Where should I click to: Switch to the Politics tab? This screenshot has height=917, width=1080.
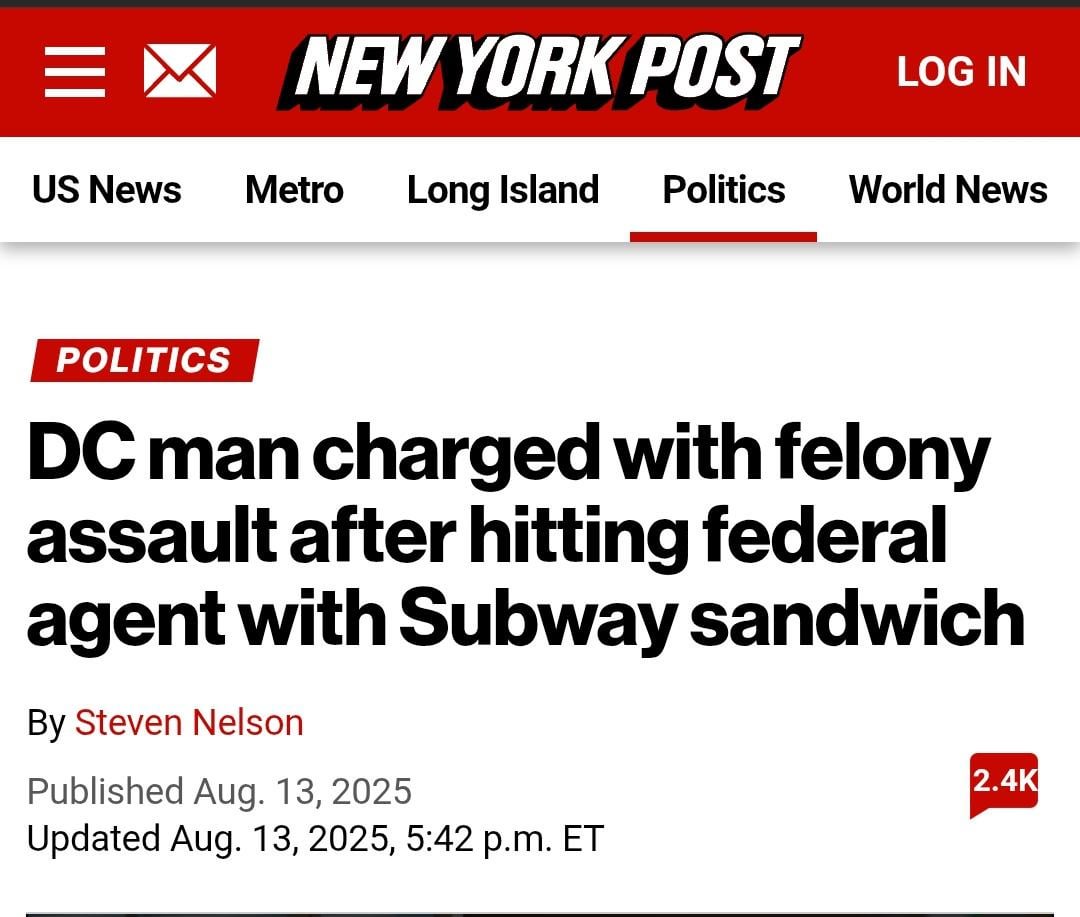coord(723,189)
